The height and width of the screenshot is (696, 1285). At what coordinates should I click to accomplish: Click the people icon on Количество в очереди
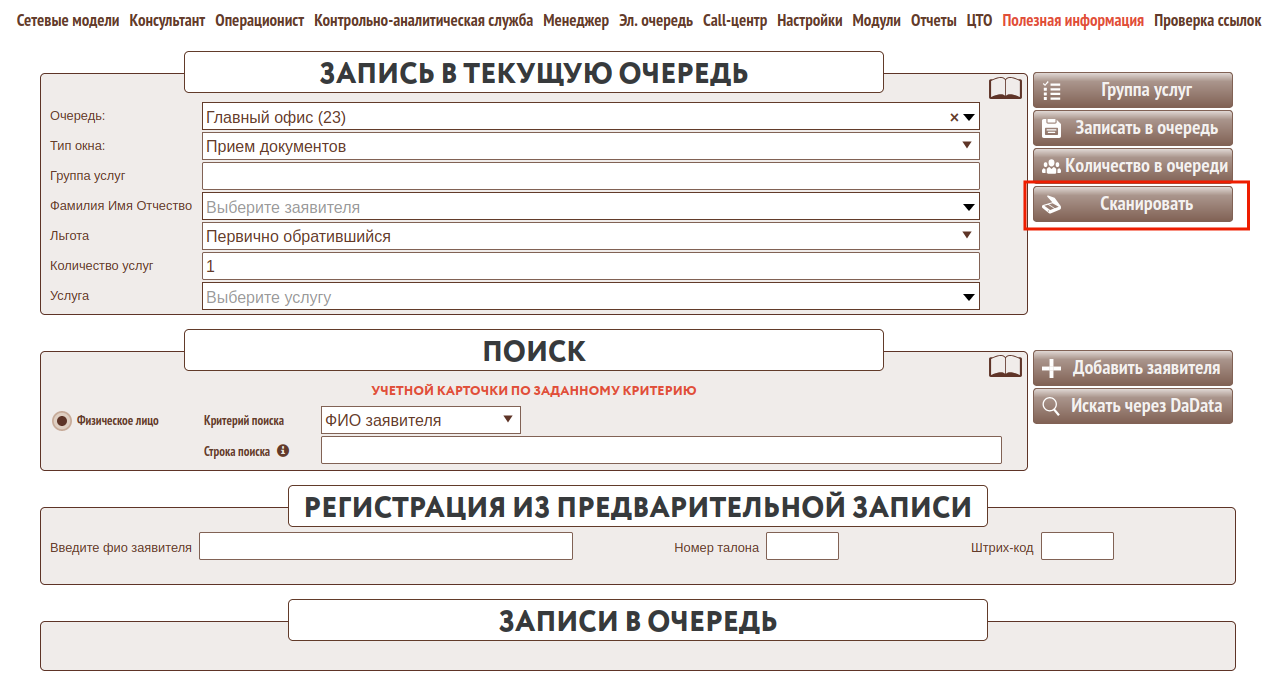point(1050,165)
